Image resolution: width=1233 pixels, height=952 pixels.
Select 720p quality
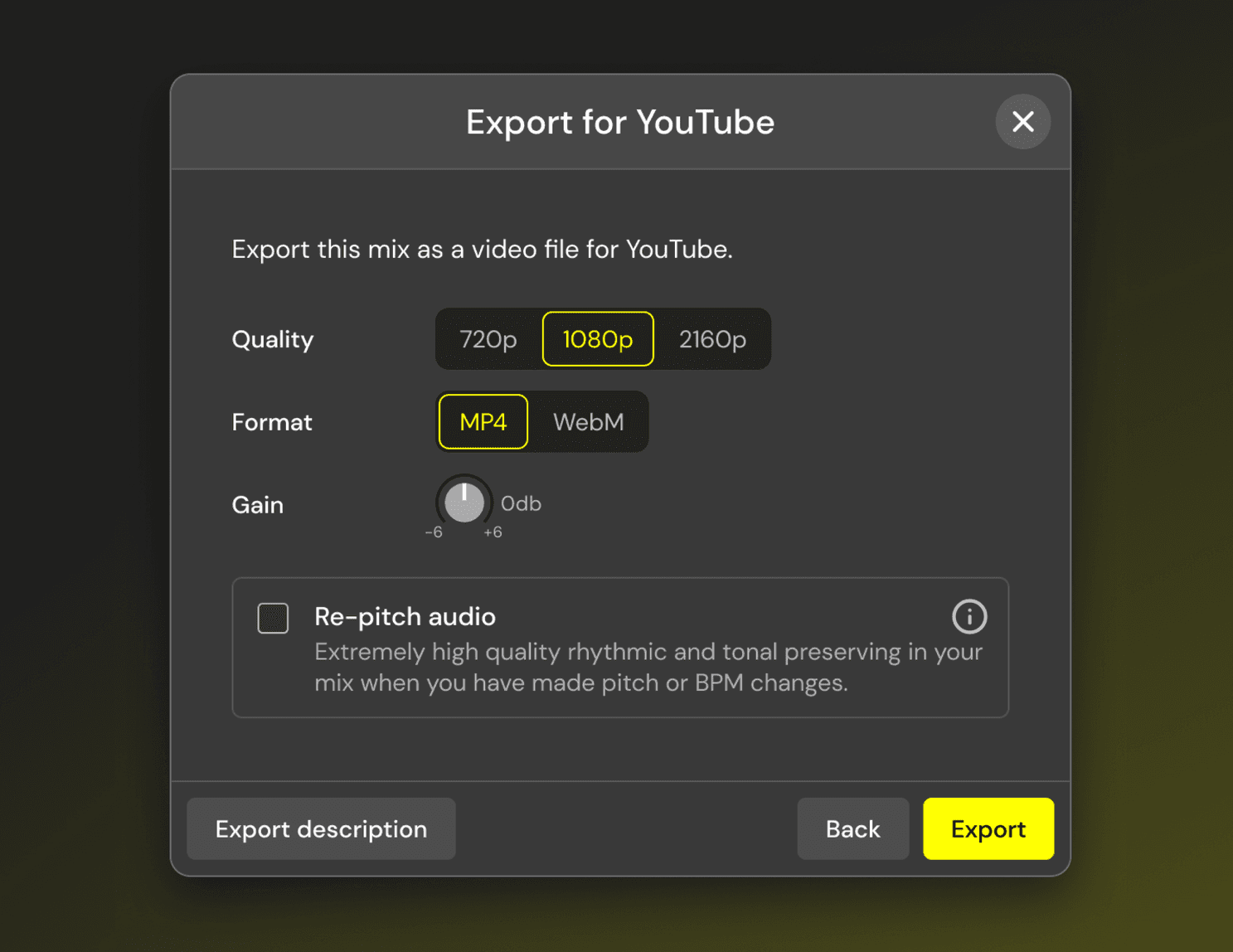[488, 339]
